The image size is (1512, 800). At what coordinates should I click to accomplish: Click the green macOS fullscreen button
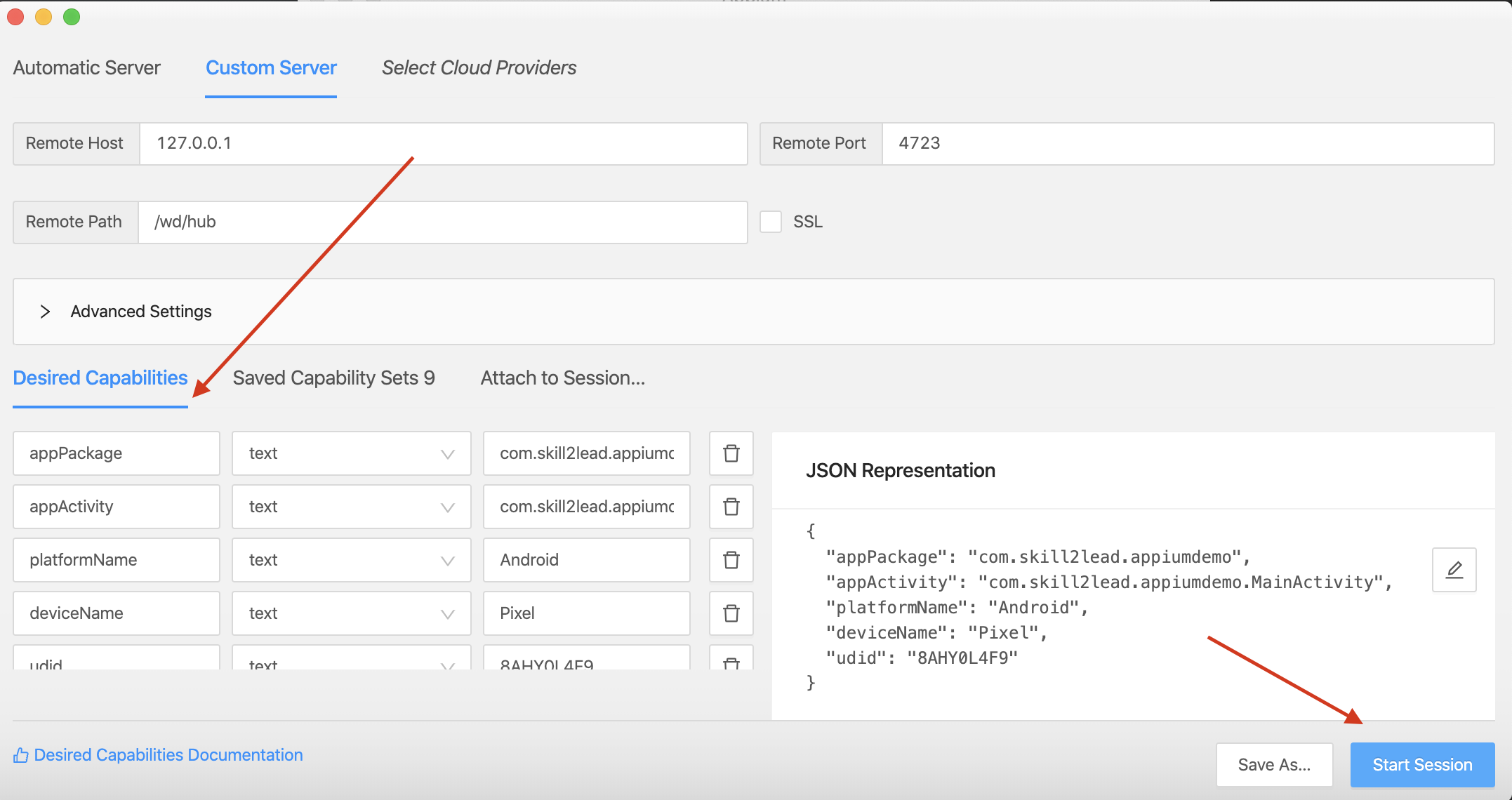point(72,17)
